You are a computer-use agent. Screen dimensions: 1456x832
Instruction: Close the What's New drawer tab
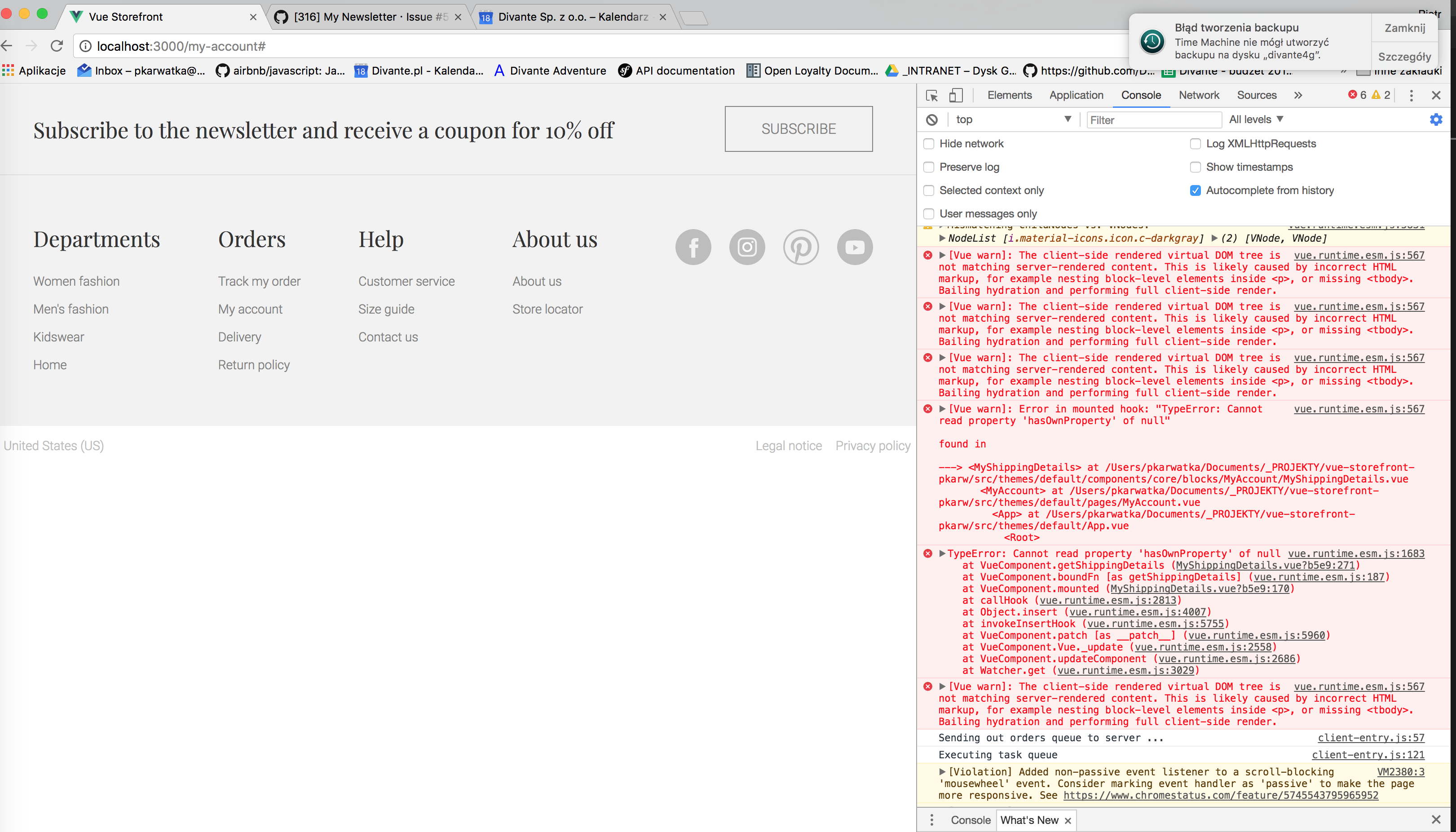pos(1068,821)
